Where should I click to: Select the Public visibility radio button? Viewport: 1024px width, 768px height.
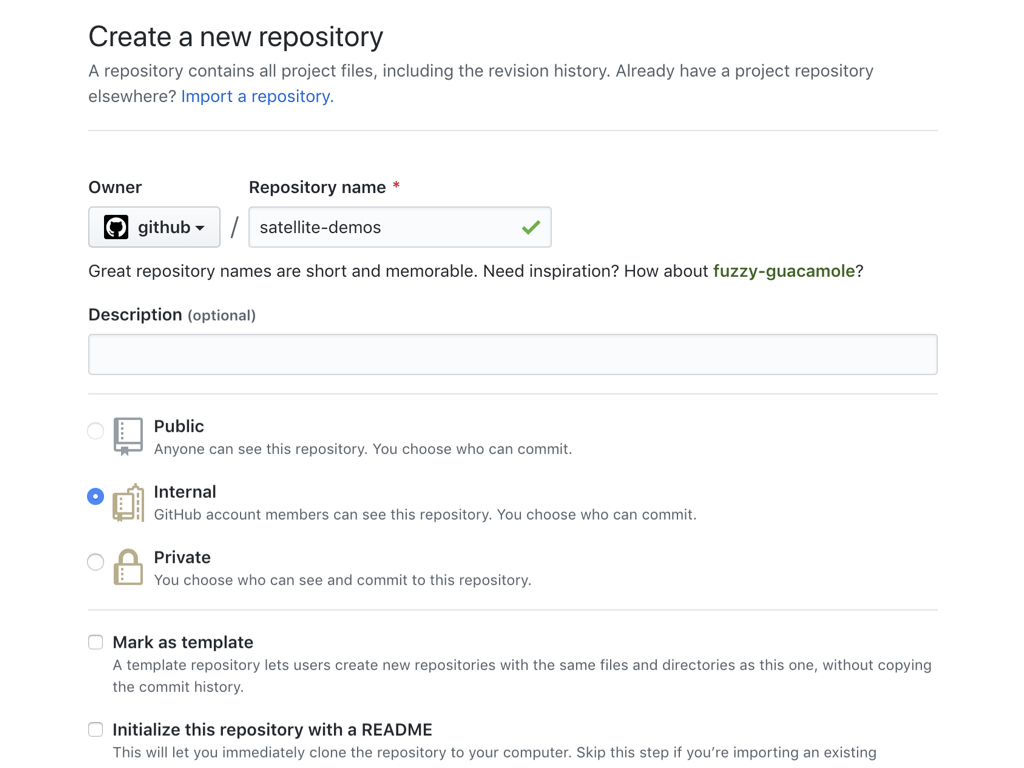[96, 431]
